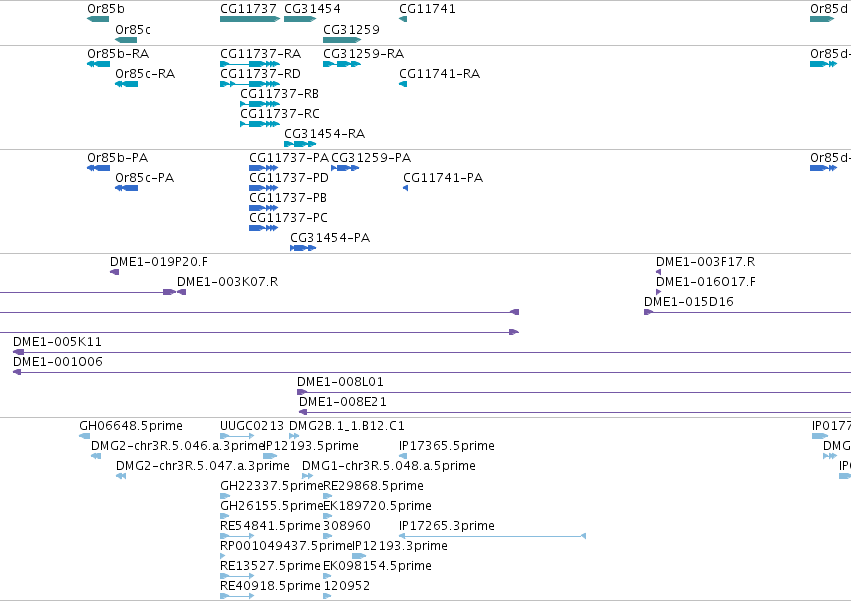
Task: Select the CG31259 gene feature
Action: (x=342, y=40)
